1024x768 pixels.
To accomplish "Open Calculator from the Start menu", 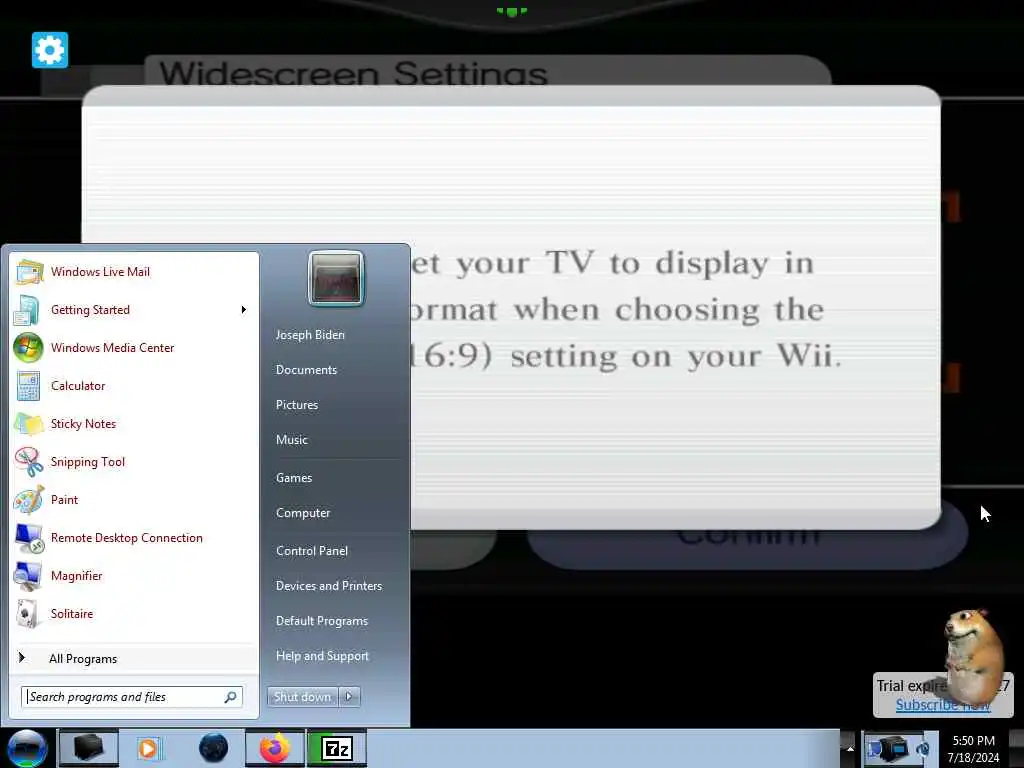I will pyautogui.click(x=135, y=385).
